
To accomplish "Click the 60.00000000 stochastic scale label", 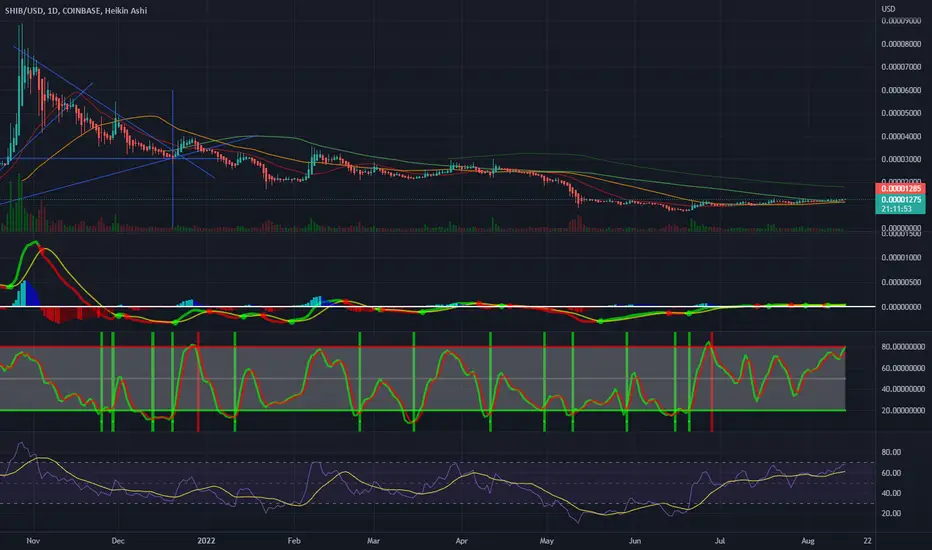I will (x=903, y=368).
